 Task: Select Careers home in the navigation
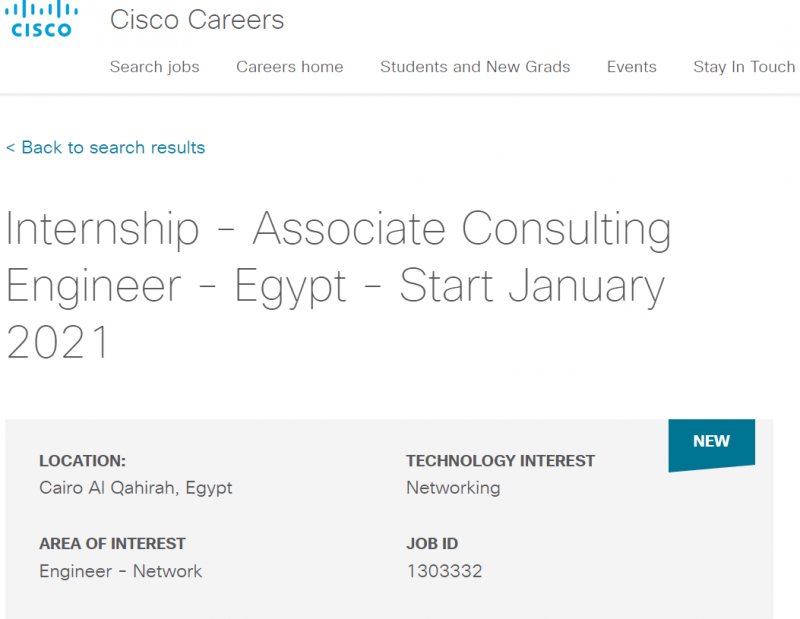tap(289, 67)
